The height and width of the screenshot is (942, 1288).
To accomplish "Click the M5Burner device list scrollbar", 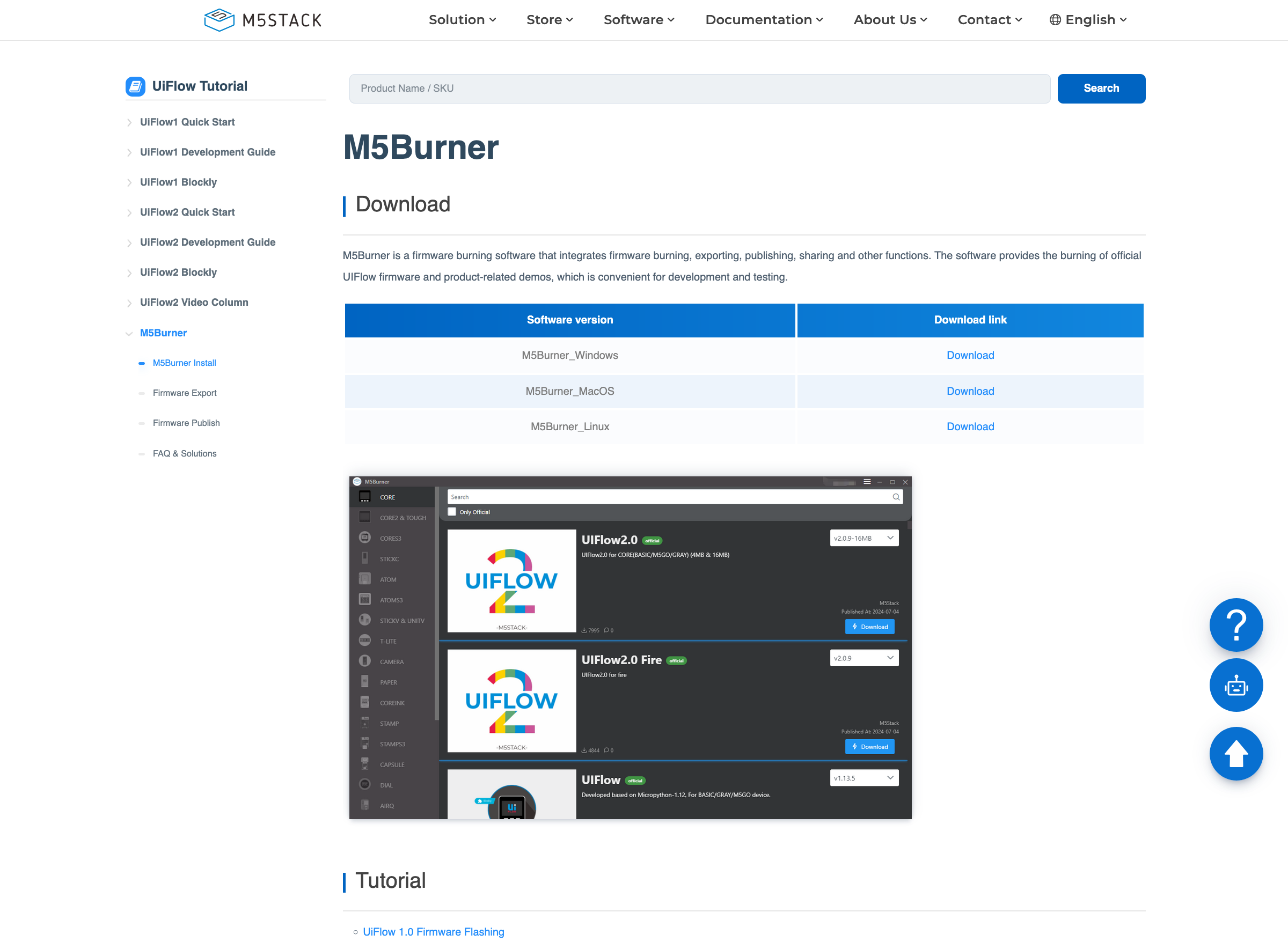I will pos(436,604).
